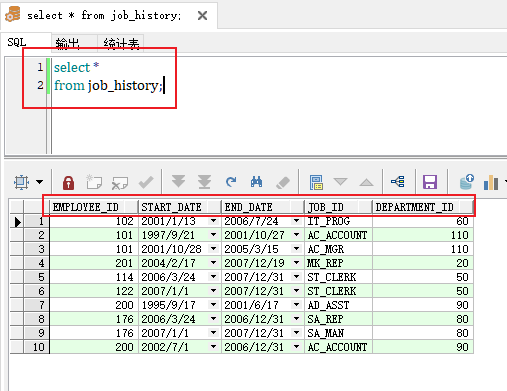Open date dropdown for START_DATE 1997/9/21
Screen dimensions: 507x391
click(x=213, y=235)
